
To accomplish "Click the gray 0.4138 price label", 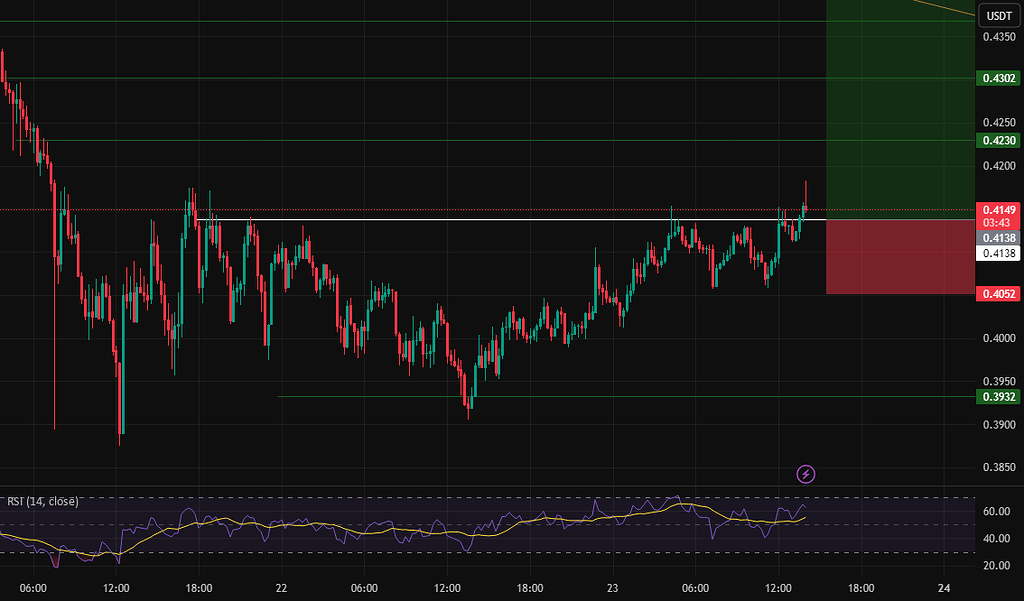I will point(999,238).
